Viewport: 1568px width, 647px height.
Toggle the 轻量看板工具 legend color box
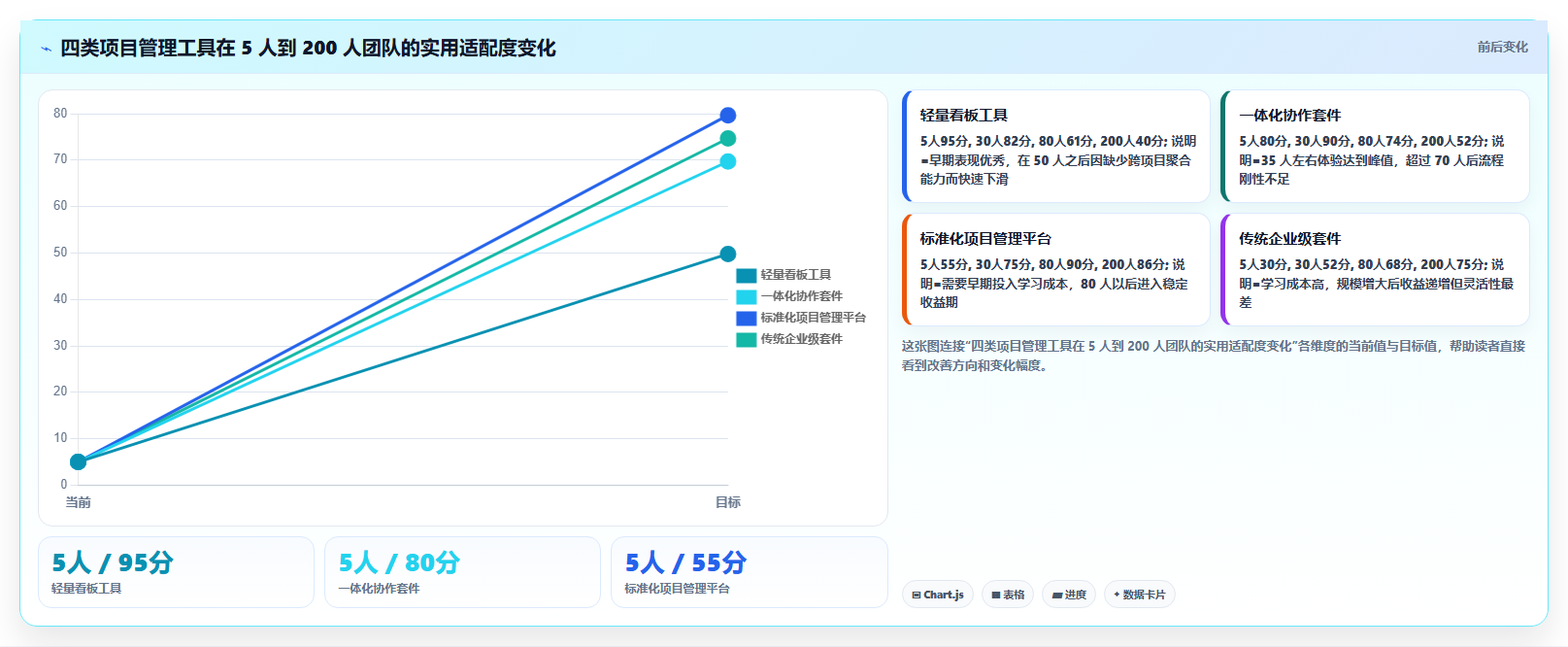tap(746, 275)
